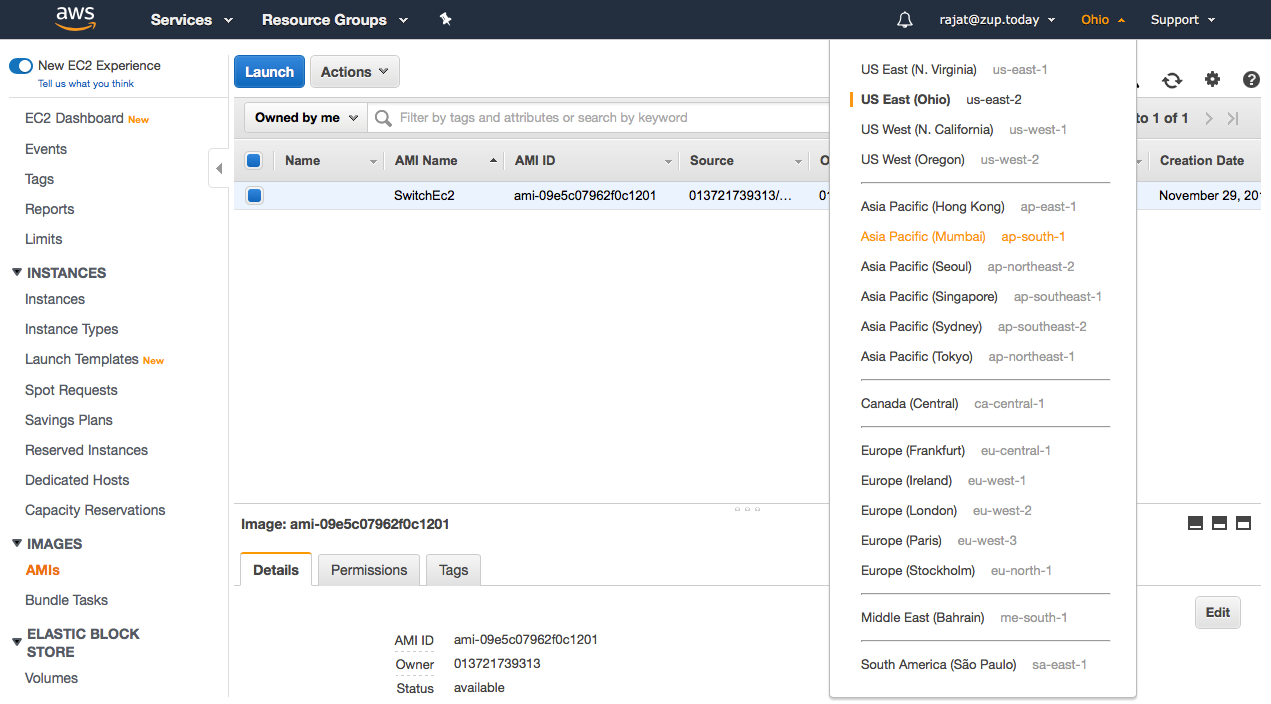The height and width of the screenshot is (704, 1271).
Task: Open Resource Groups dropdown
Action: (335, 20)
